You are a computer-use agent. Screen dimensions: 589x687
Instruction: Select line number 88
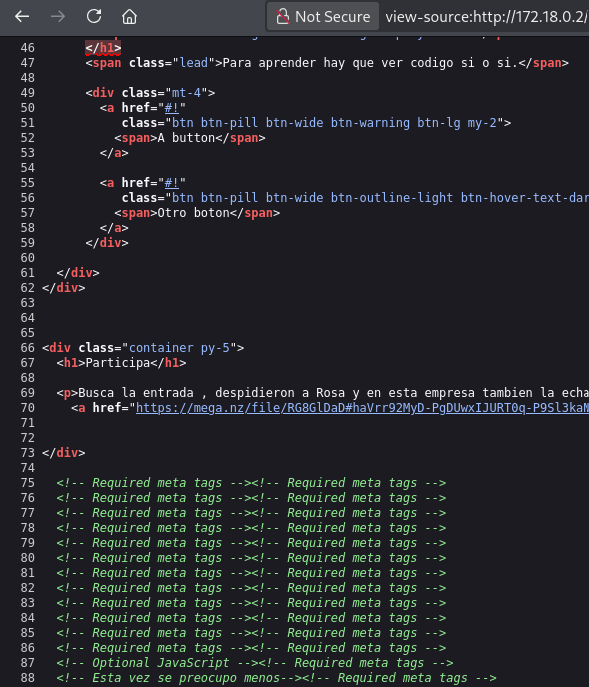[27, 678]
